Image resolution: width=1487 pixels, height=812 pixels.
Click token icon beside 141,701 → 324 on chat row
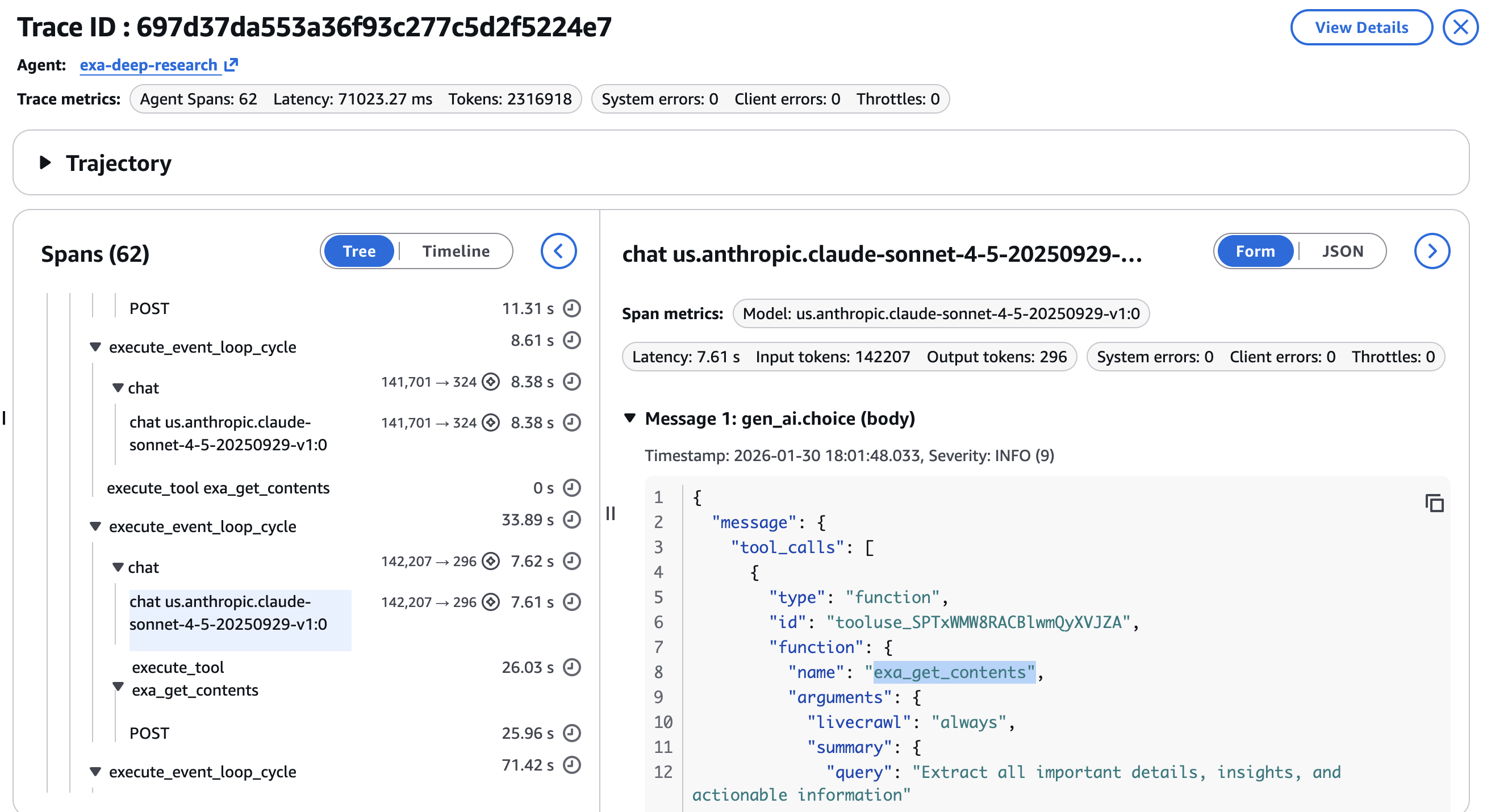tap(491, 382)
